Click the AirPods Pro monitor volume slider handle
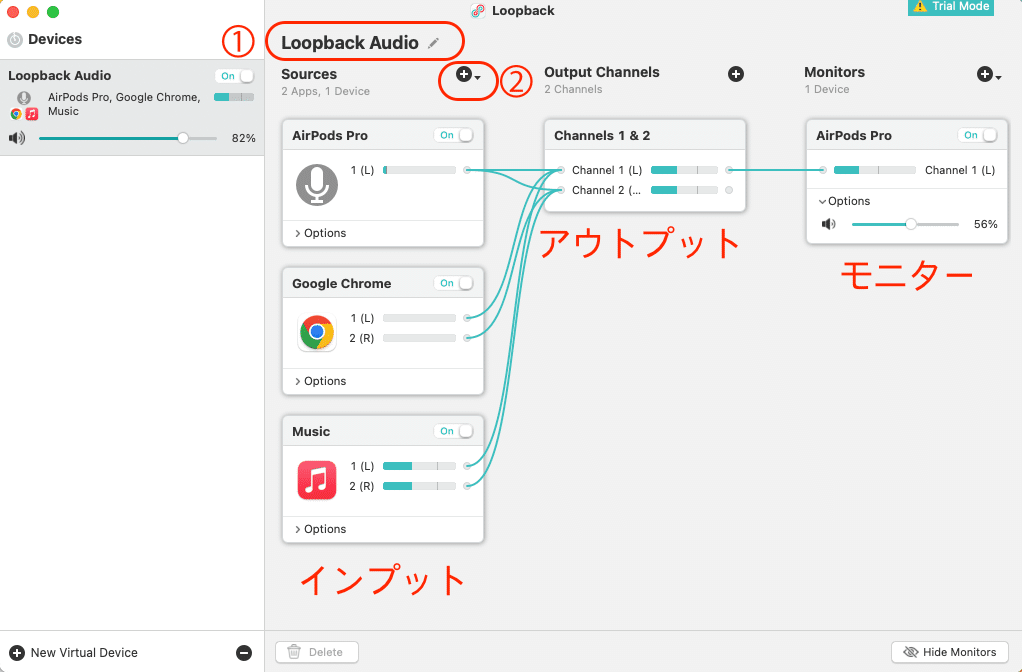Screen dimensions: 1022x672 click(x=911, y=224)
